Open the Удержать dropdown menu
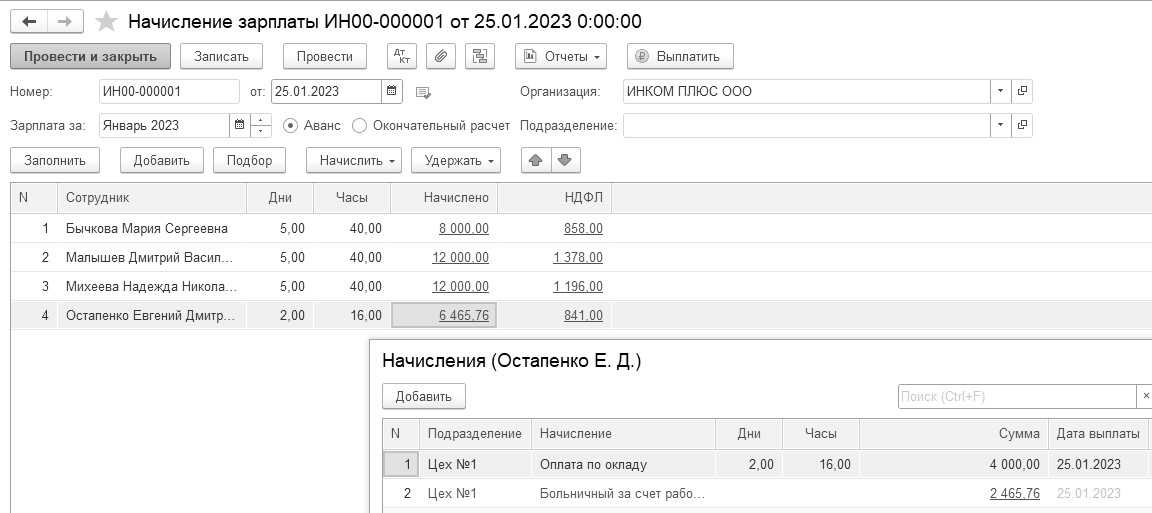The image size is (1152, 513). [x=456, y=160]
